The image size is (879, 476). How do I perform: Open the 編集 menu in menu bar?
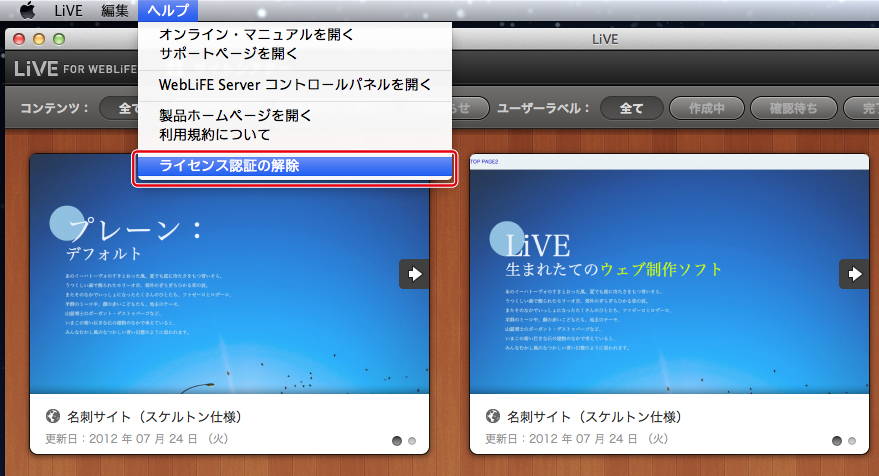click(114, 11)
